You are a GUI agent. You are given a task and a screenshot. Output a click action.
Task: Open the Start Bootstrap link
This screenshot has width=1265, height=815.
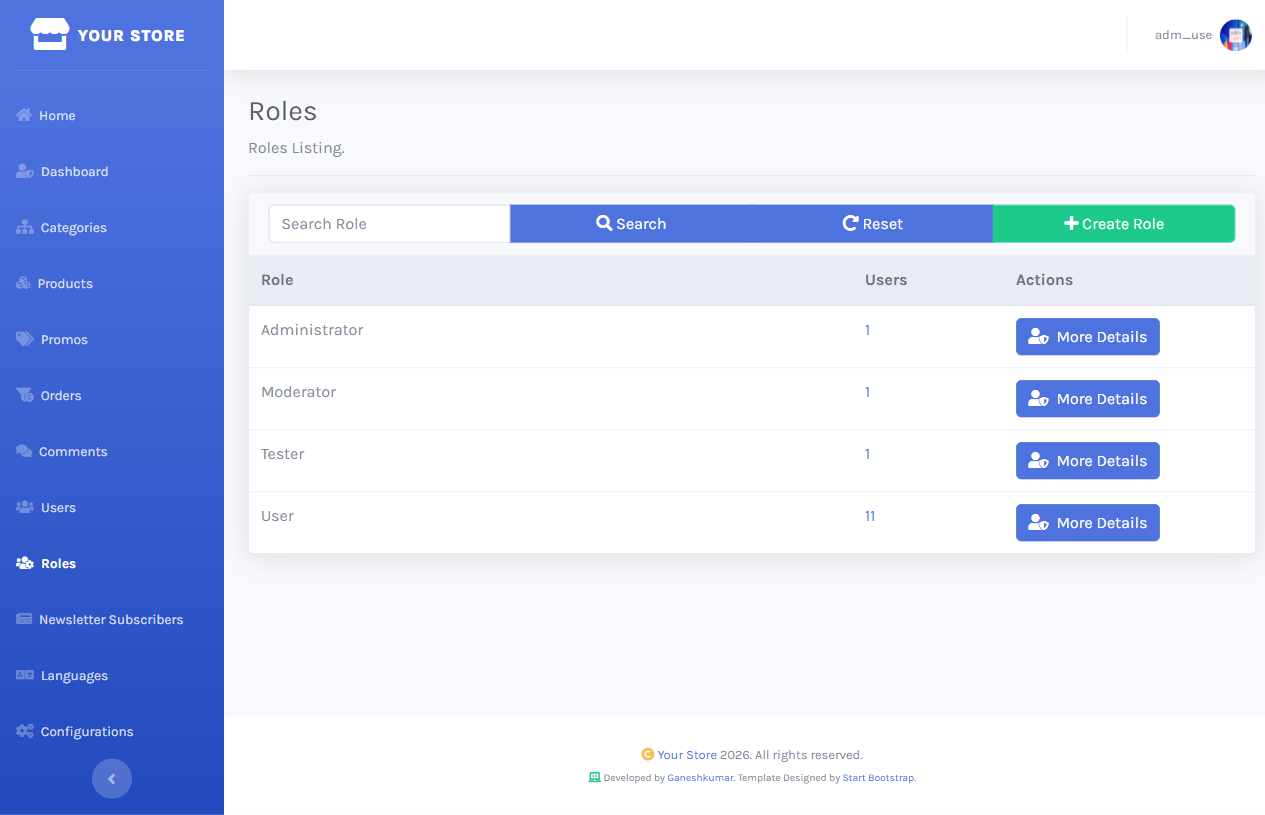point(878,778)
